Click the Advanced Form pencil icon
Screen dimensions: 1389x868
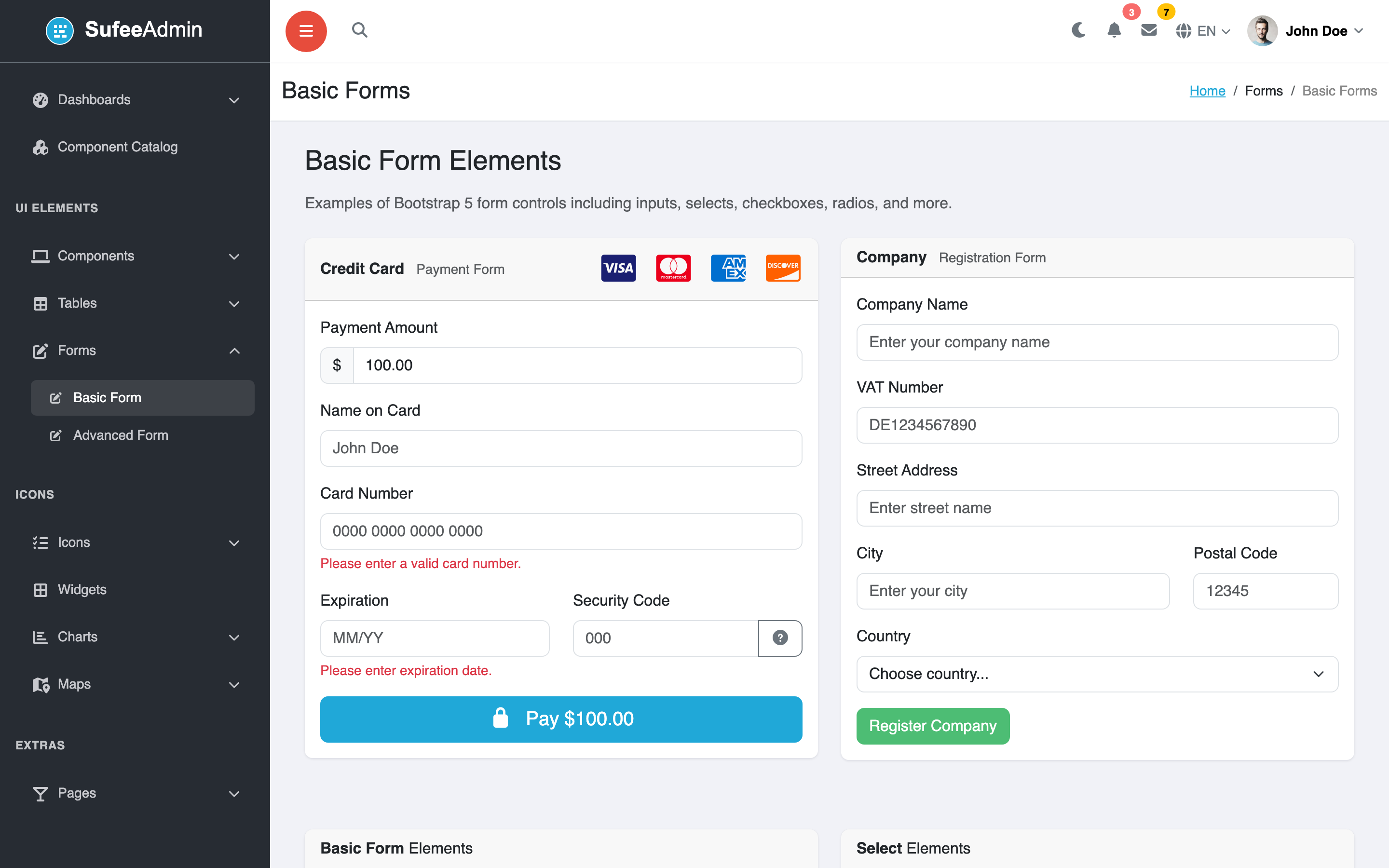coord(55,436)
